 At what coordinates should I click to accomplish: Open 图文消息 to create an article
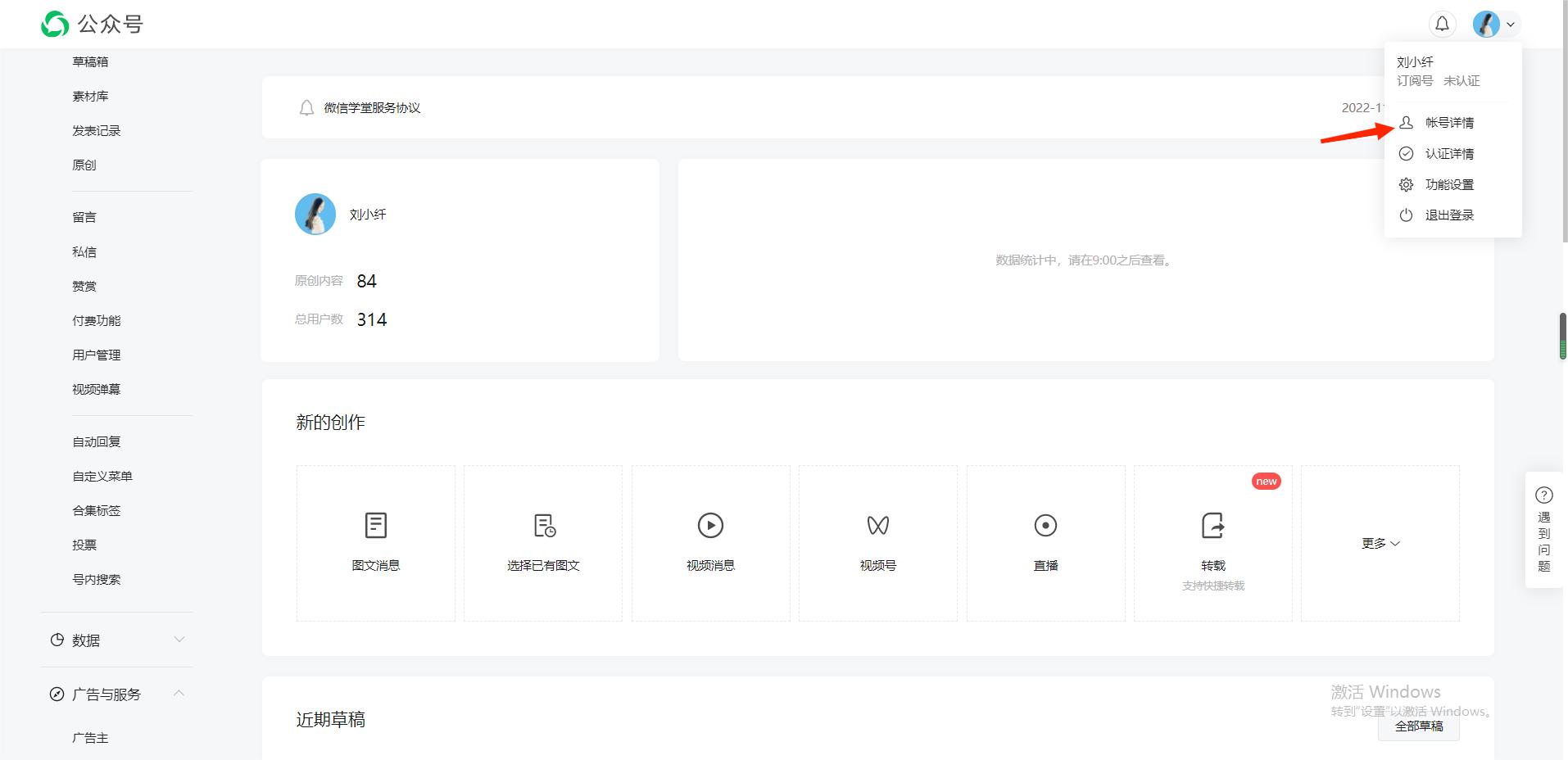click(375, 542)
